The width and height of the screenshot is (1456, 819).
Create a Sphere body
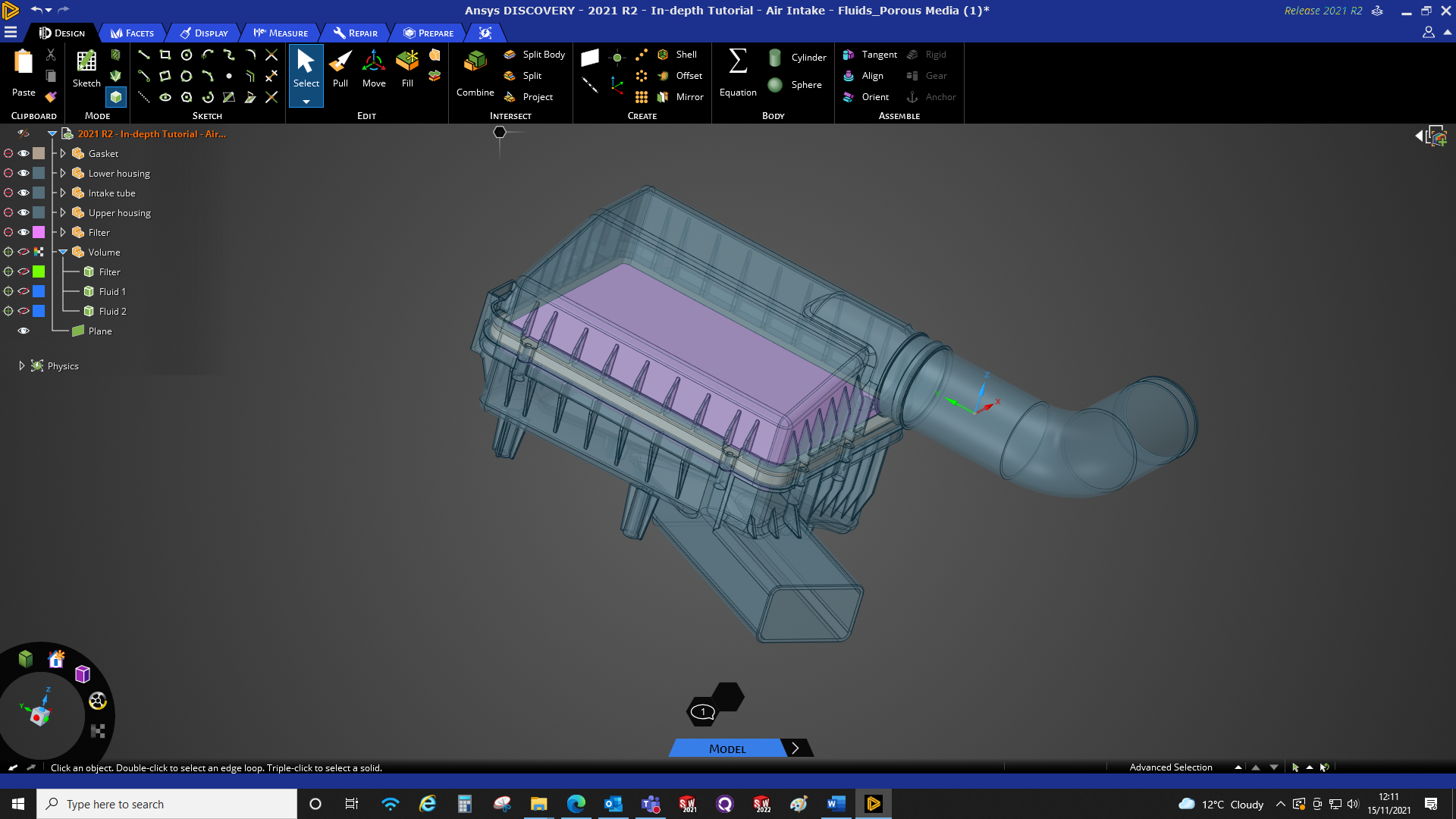[795, 85]
